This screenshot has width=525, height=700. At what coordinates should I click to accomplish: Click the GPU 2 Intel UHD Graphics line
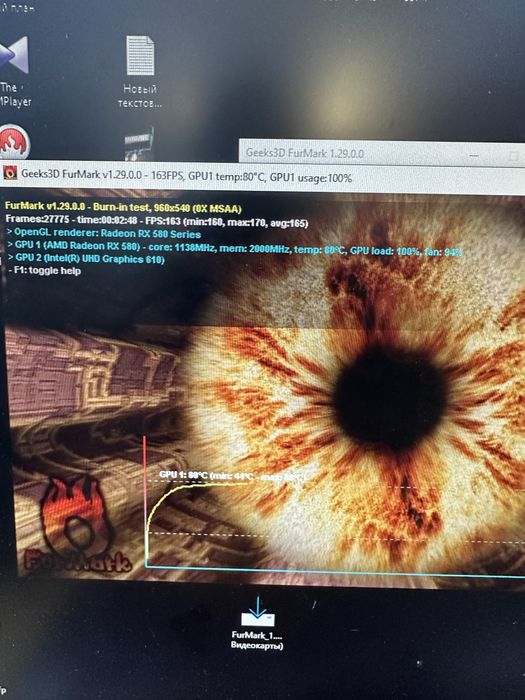87,258
